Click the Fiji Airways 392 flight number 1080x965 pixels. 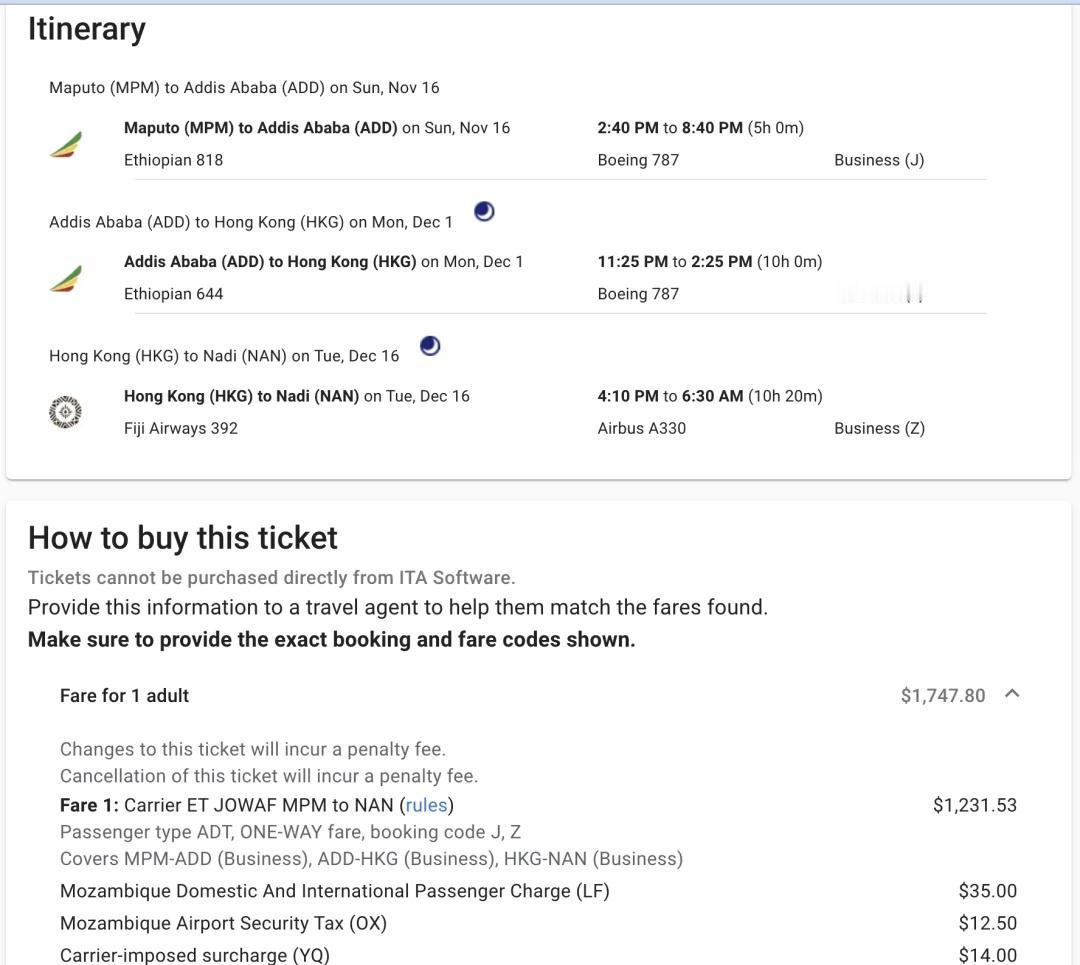coord(180,428)
